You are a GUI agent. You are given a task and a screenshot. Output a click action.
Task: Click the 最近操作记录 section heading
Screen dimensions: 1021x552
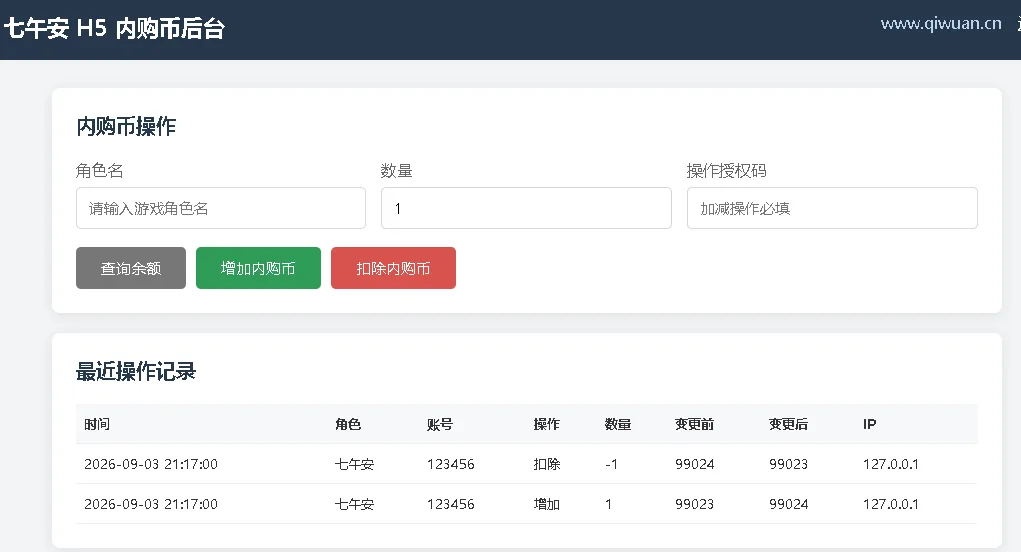[136, 372]
